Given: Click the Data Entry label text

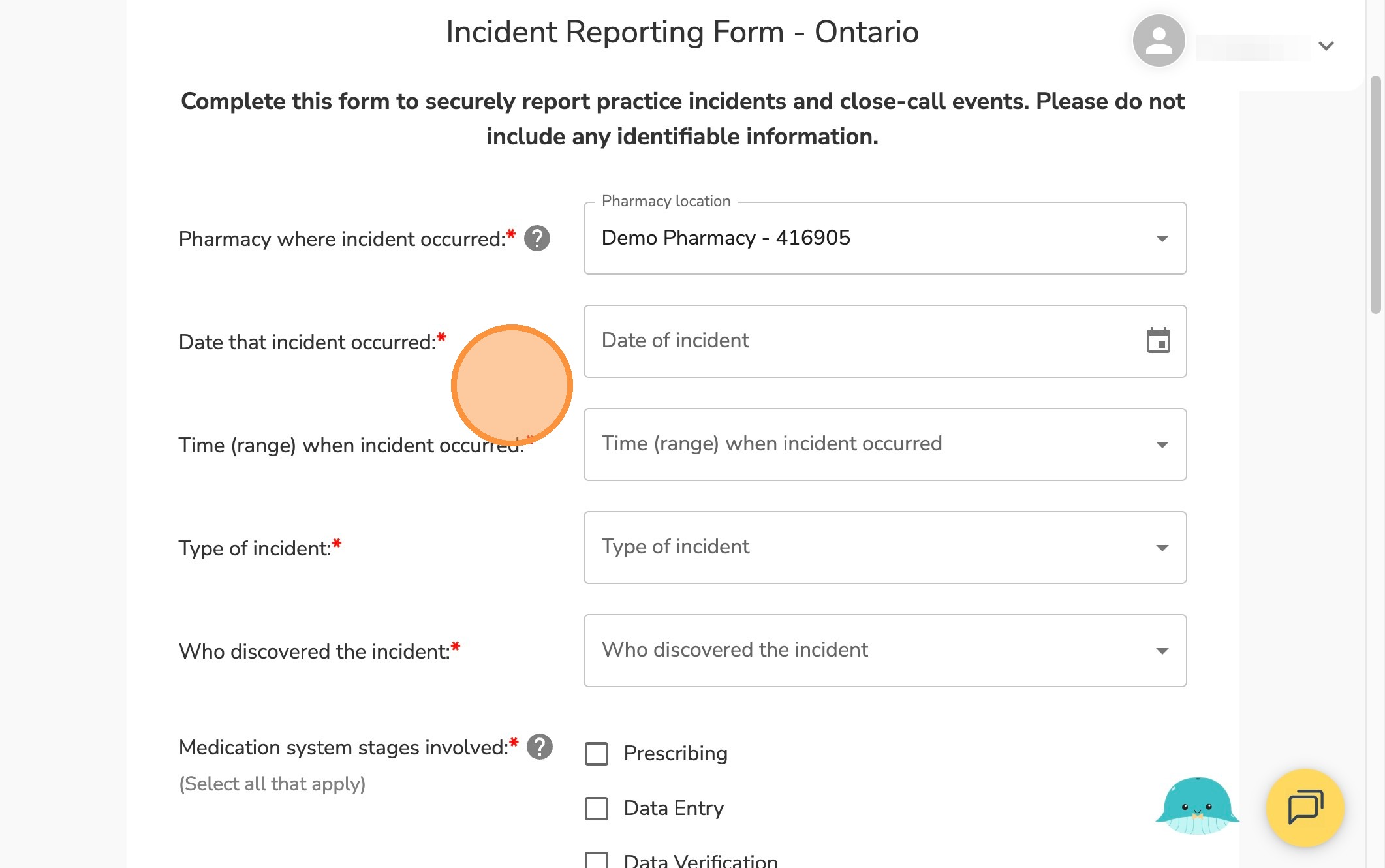Looking at the screenshot, I should coord(674,809).
